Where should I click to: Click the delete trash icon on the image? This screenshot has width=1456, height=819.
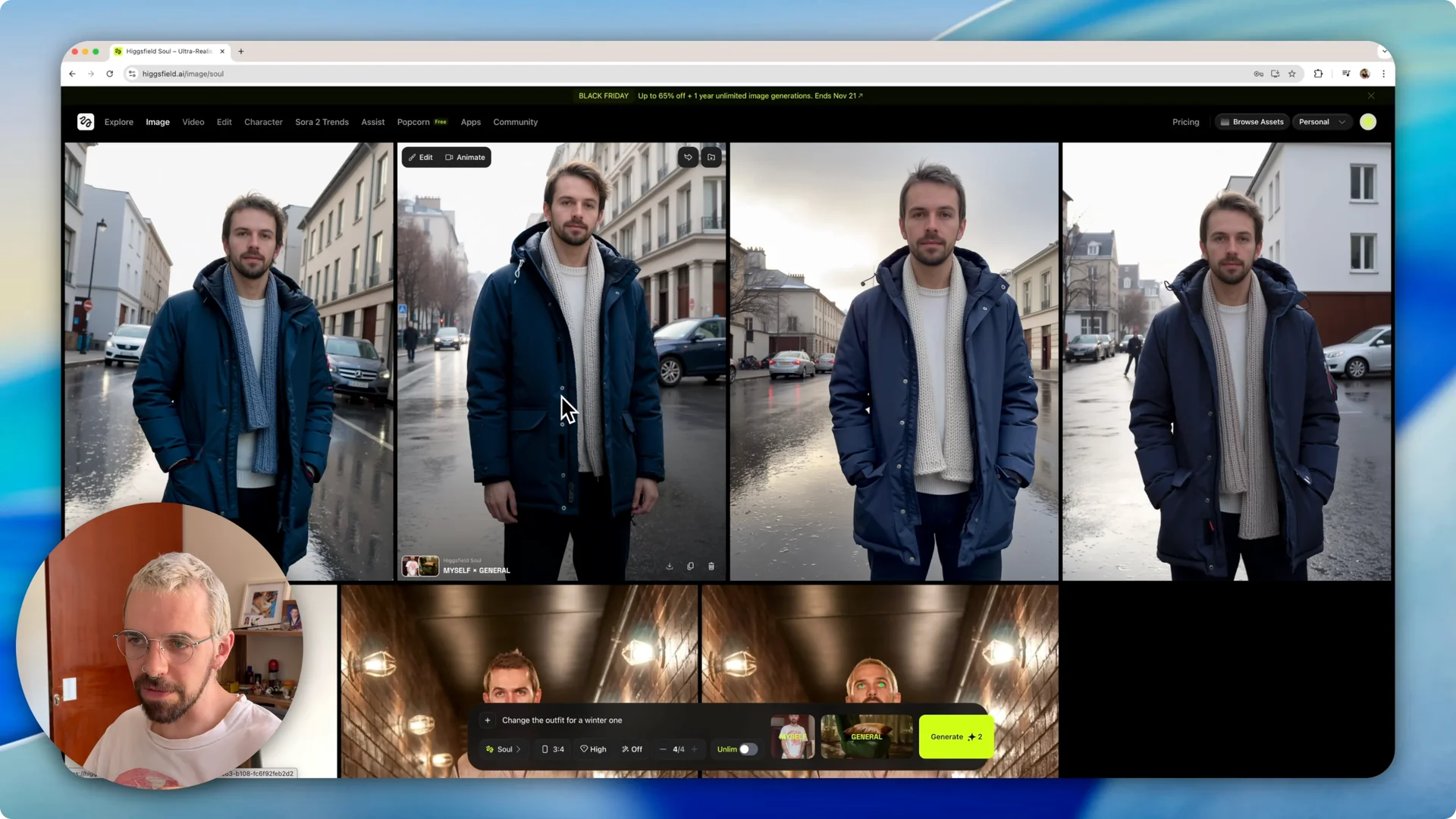tap(711, 566)
